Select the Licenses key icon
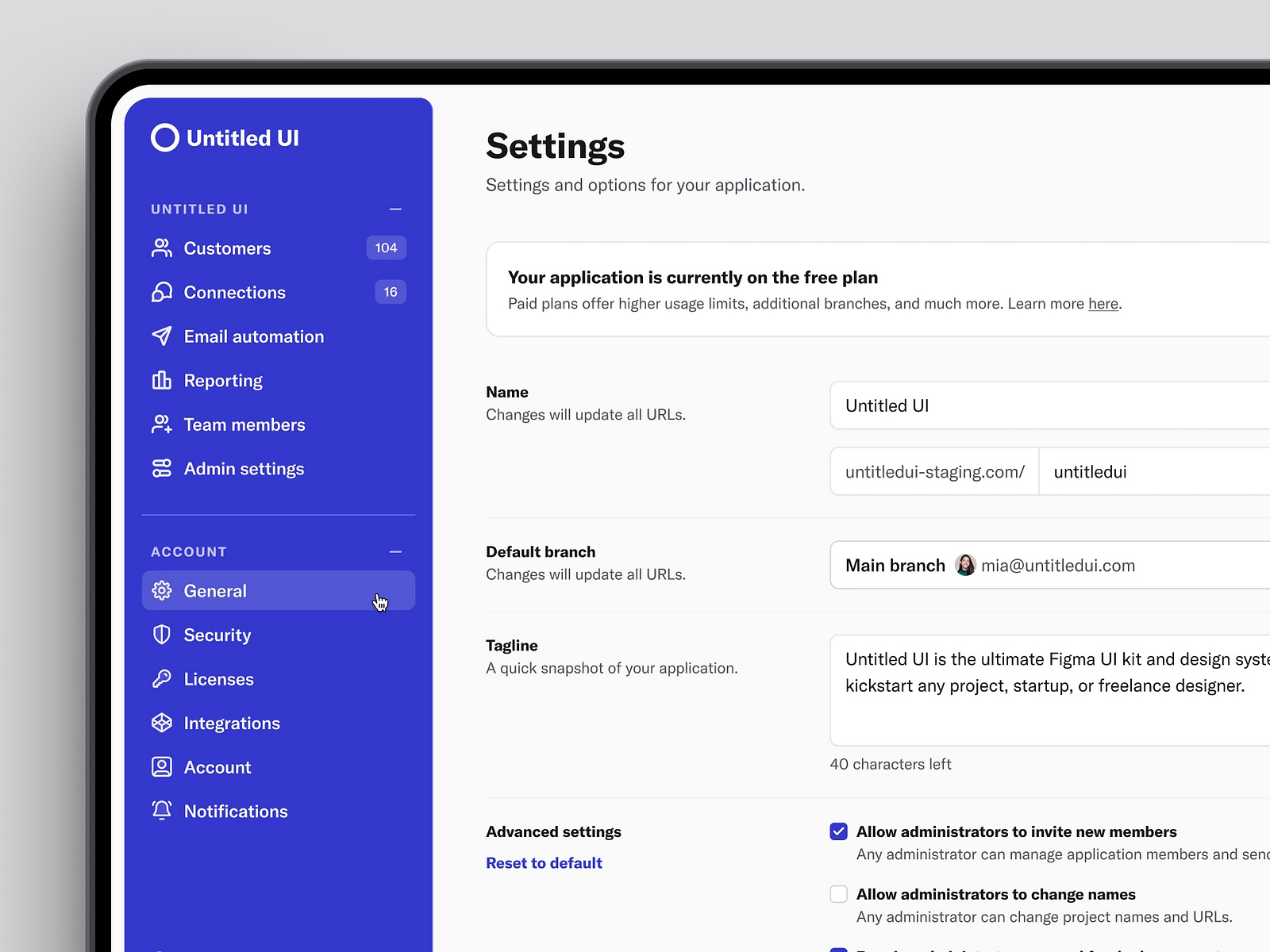This screenshot has width=1270, height=952. point(162,679)
